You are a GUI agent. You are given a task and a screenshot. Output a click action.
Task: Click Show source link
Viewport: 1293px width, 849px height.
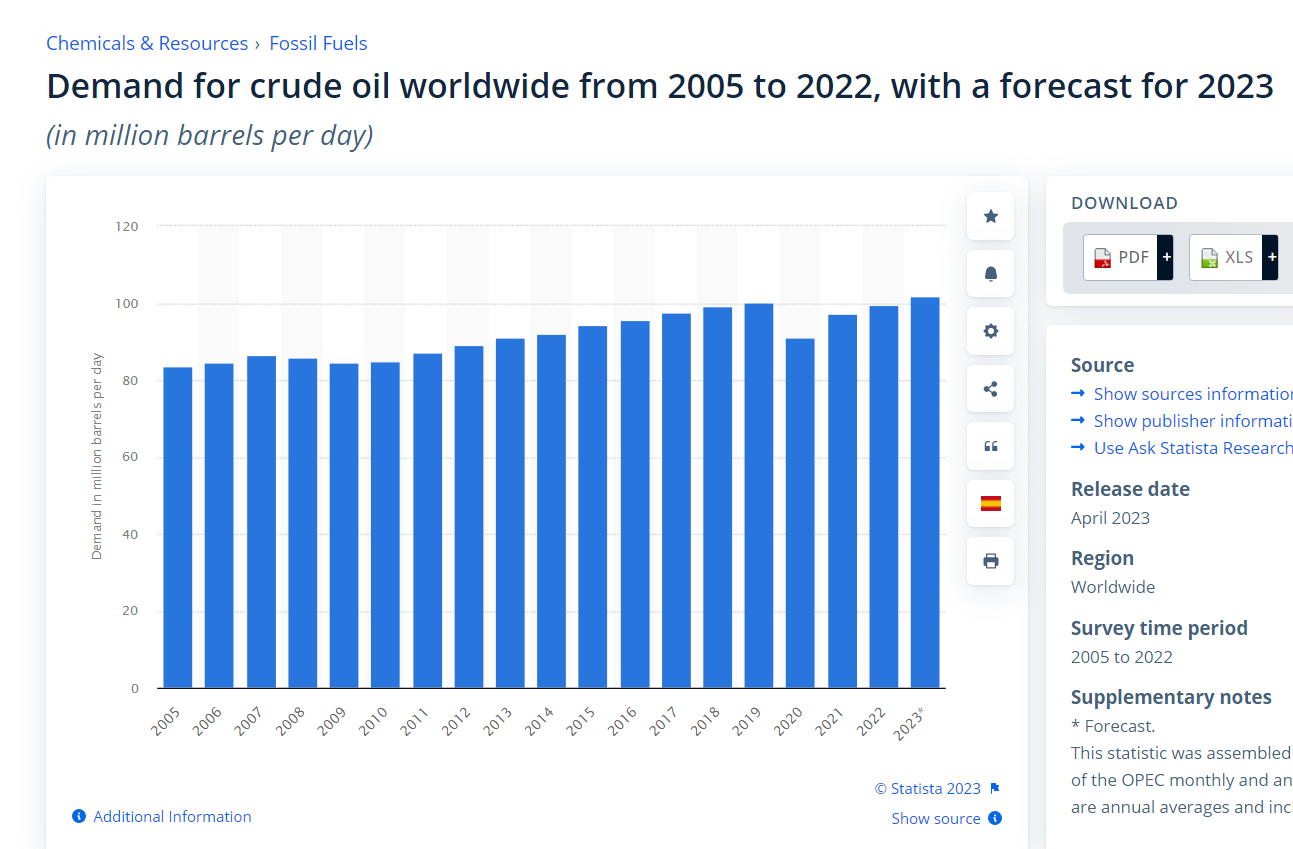click(x=936, y=818)
